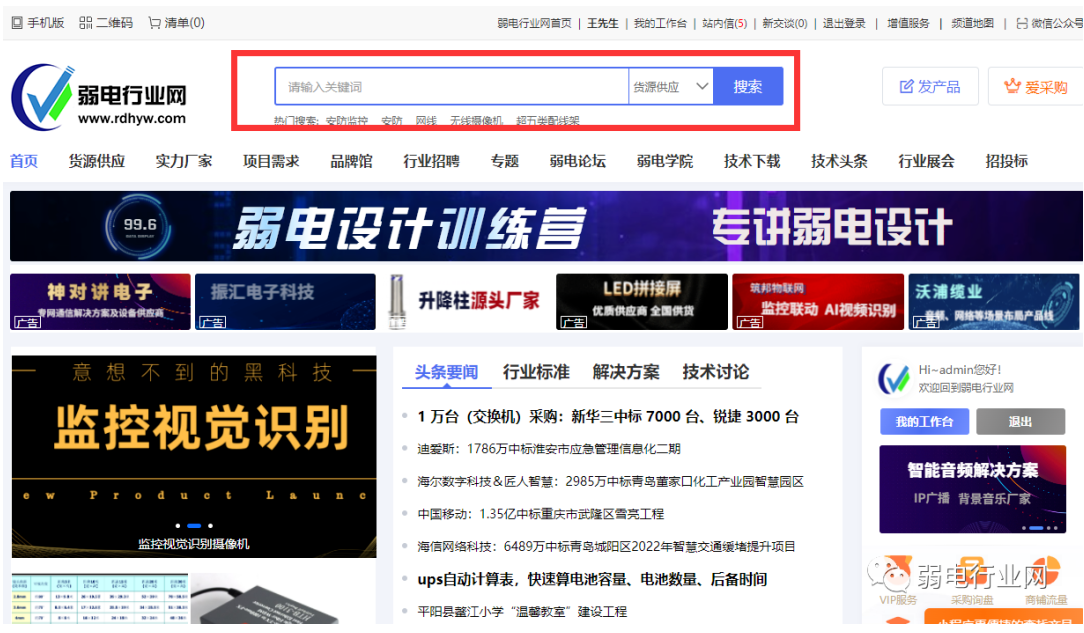Switch to the 行业标准 tab
Image resolution: width=1084 pixels, height=633 pixels.
click(x=536, y=372)
